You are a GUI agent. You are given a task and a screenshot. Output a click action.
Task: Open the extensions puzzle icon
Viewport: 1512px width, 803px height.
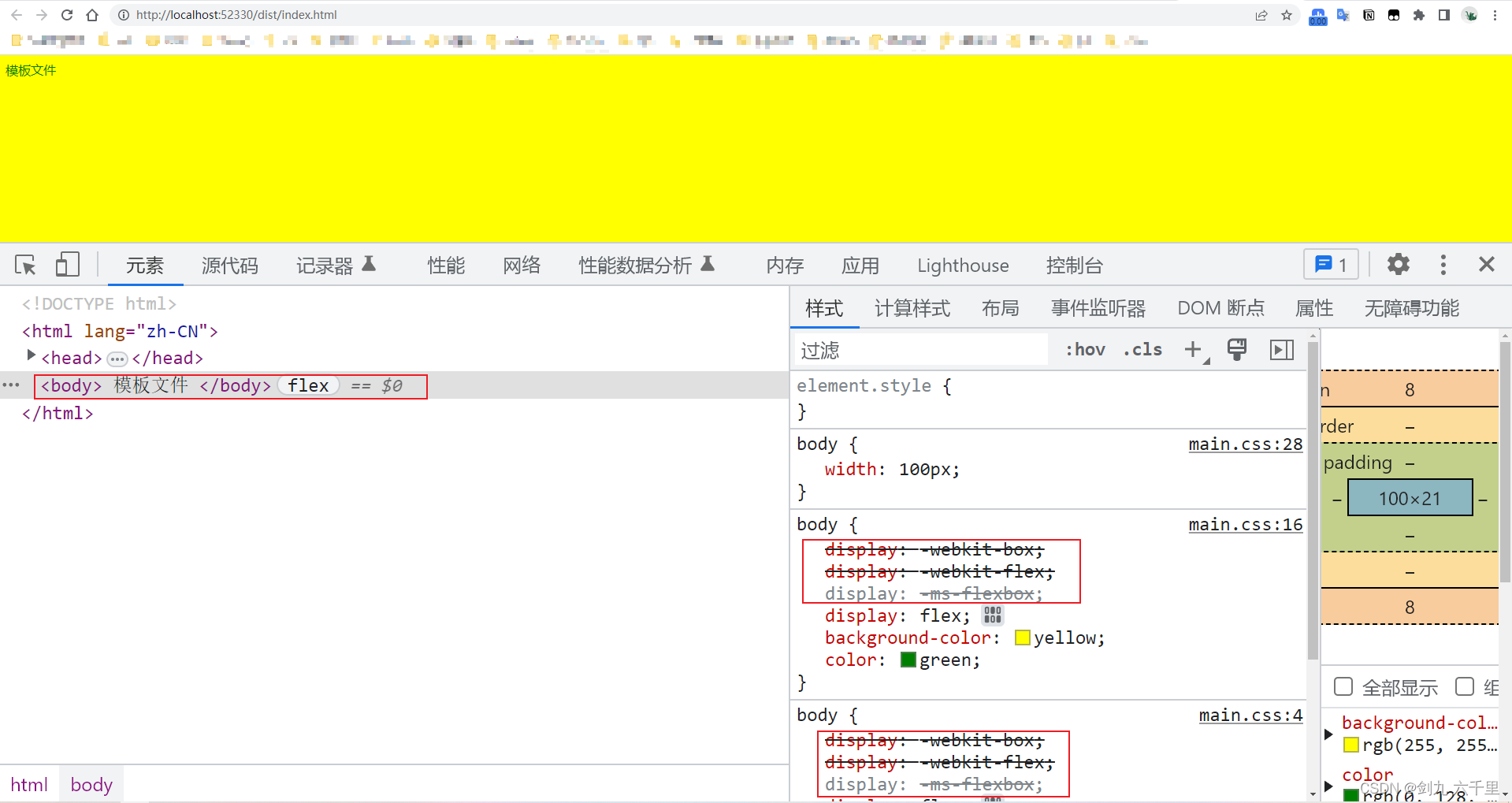(1419, 15)
